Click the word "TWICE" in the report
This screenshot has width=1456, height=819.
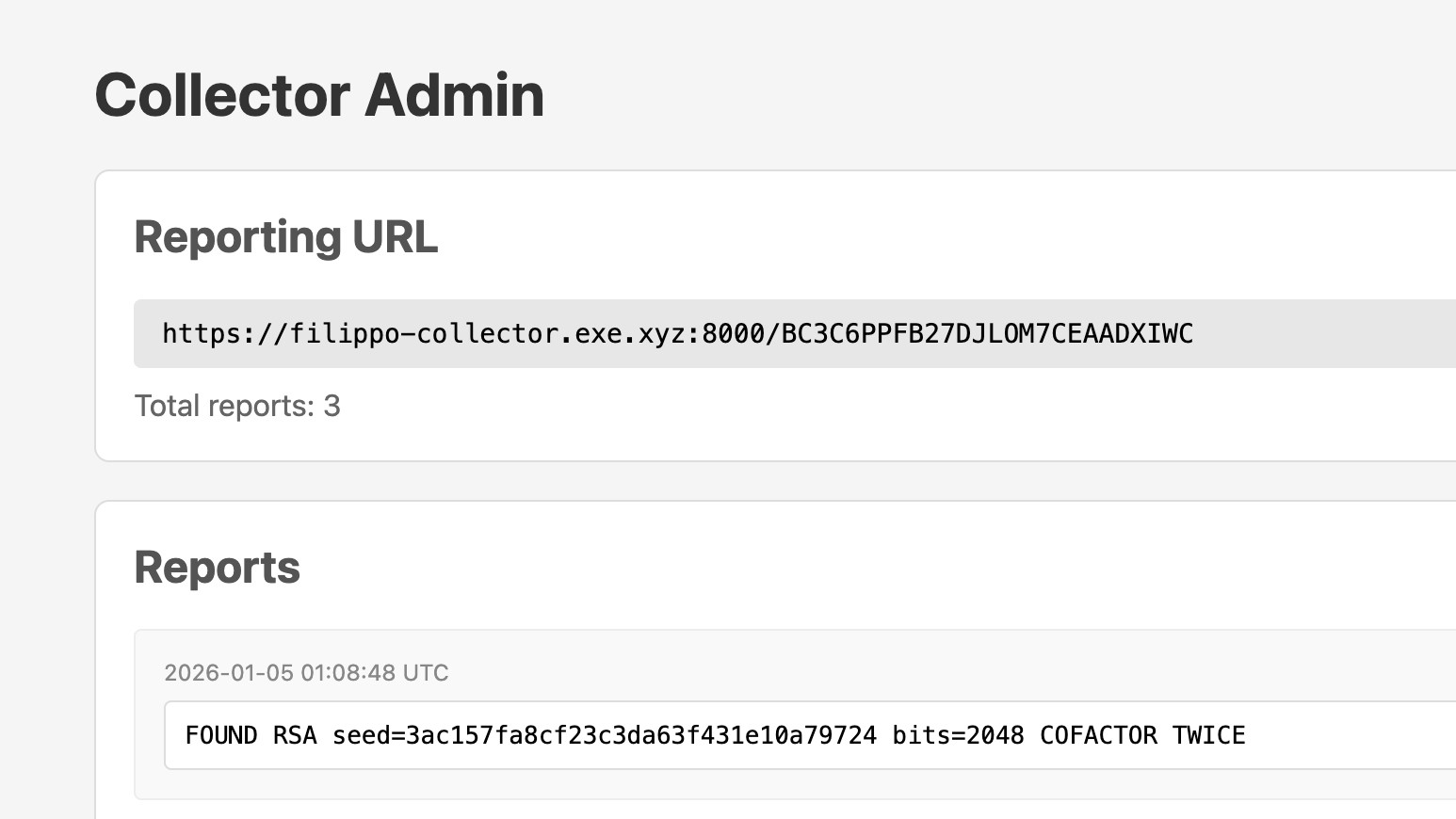coord(1208,735)
